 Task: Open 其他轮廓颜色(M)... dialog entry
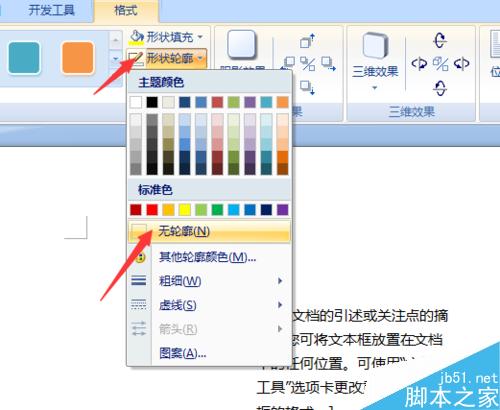[209, 257]
